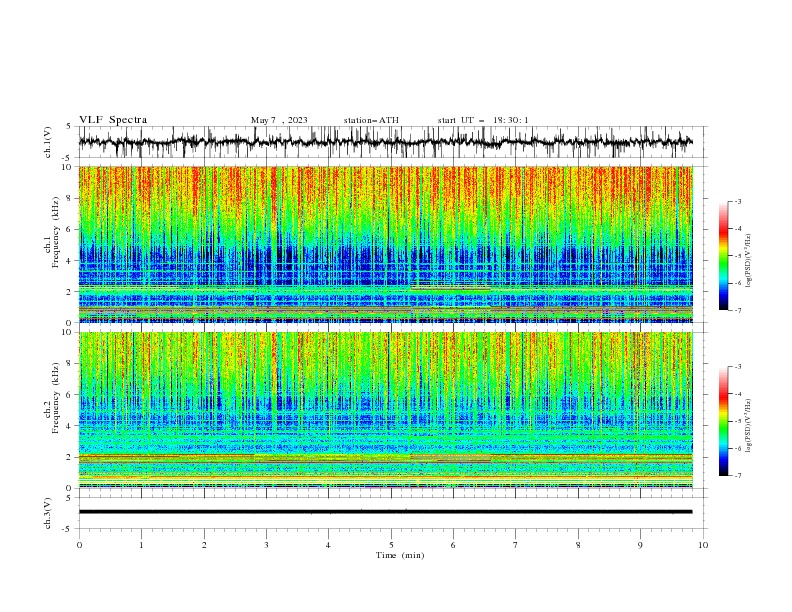
Task: Click the ch.1 Frequency (kHz) axis label
Action: (x=52, y=233)
